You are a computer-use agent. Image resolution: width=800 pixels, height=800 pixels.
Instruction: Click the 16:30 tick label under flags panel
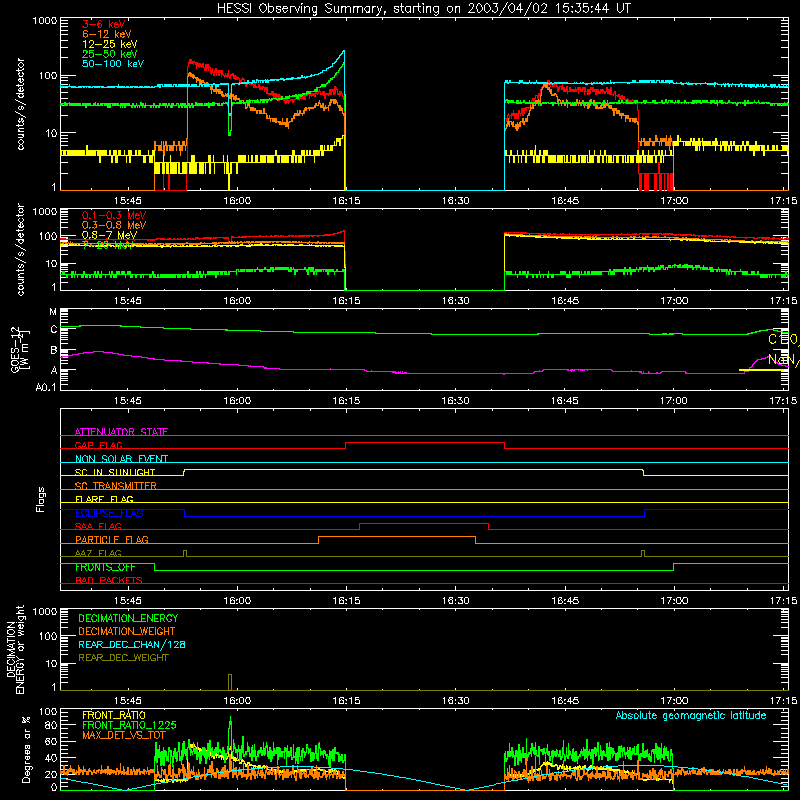455,601
